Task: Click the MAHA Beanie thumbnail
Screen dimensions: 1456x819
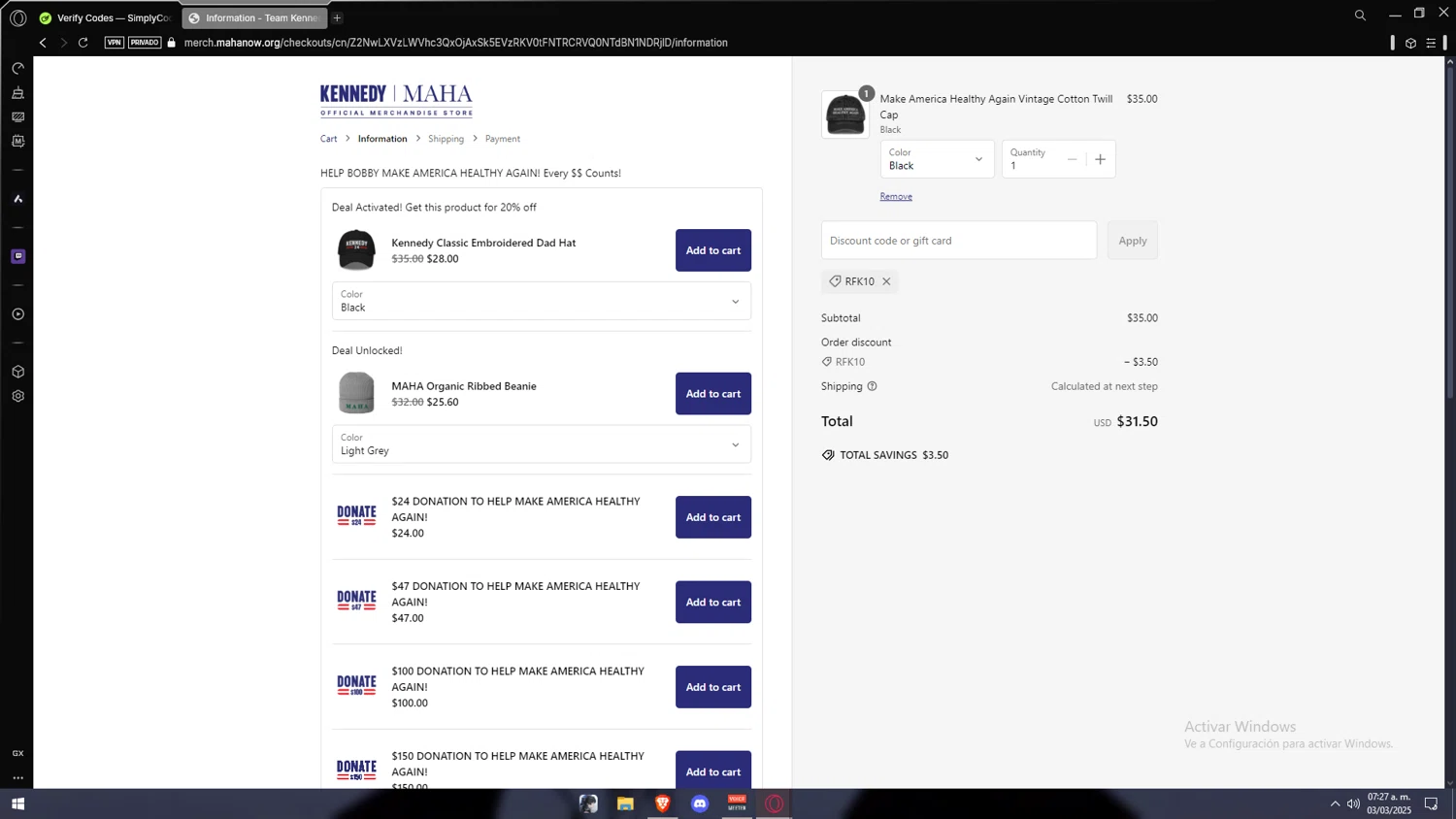Action: [356, 393]
